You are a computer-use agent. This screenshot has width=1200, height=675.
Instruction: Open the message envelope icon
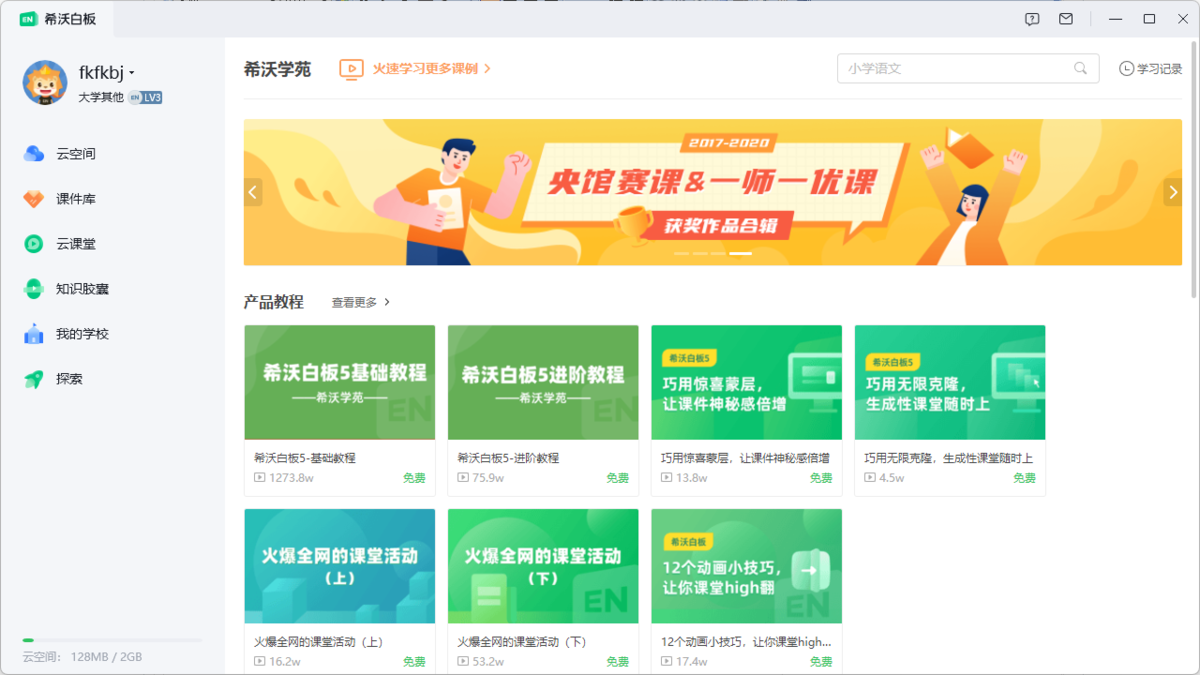[1065, 19]
